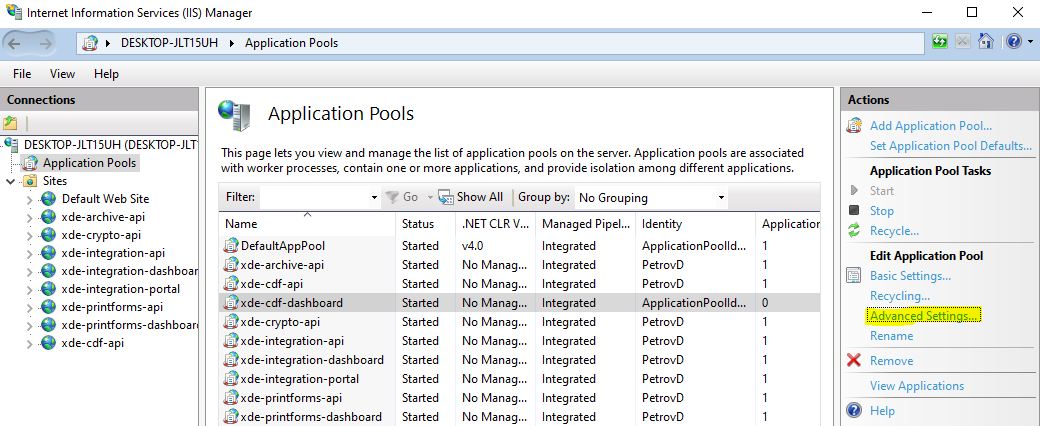
Task: Click v4.0 CLR version cell of DefaultAppPool
Action: 473,246
